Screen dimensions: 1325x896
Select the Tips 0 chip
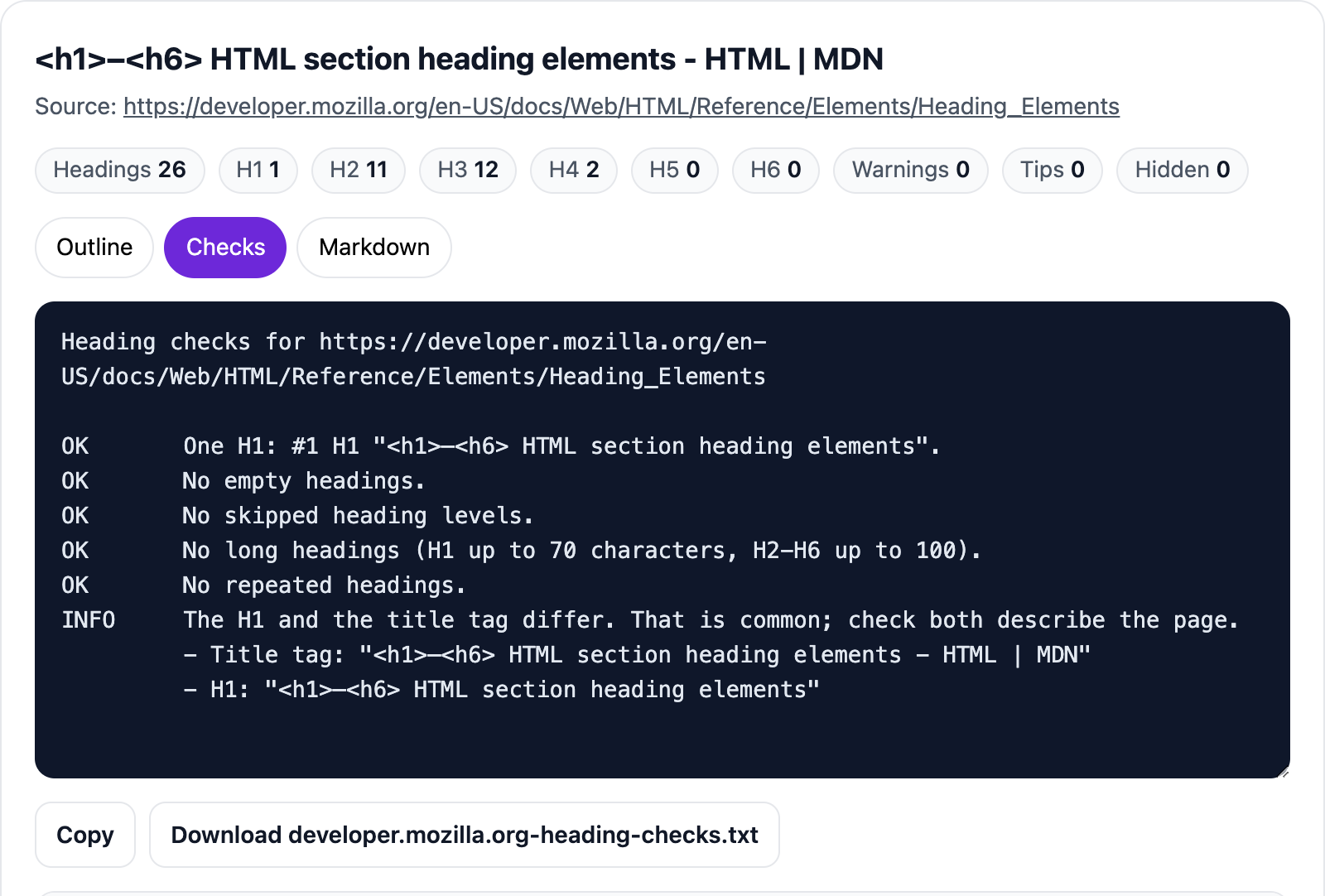pos(1053,171)
